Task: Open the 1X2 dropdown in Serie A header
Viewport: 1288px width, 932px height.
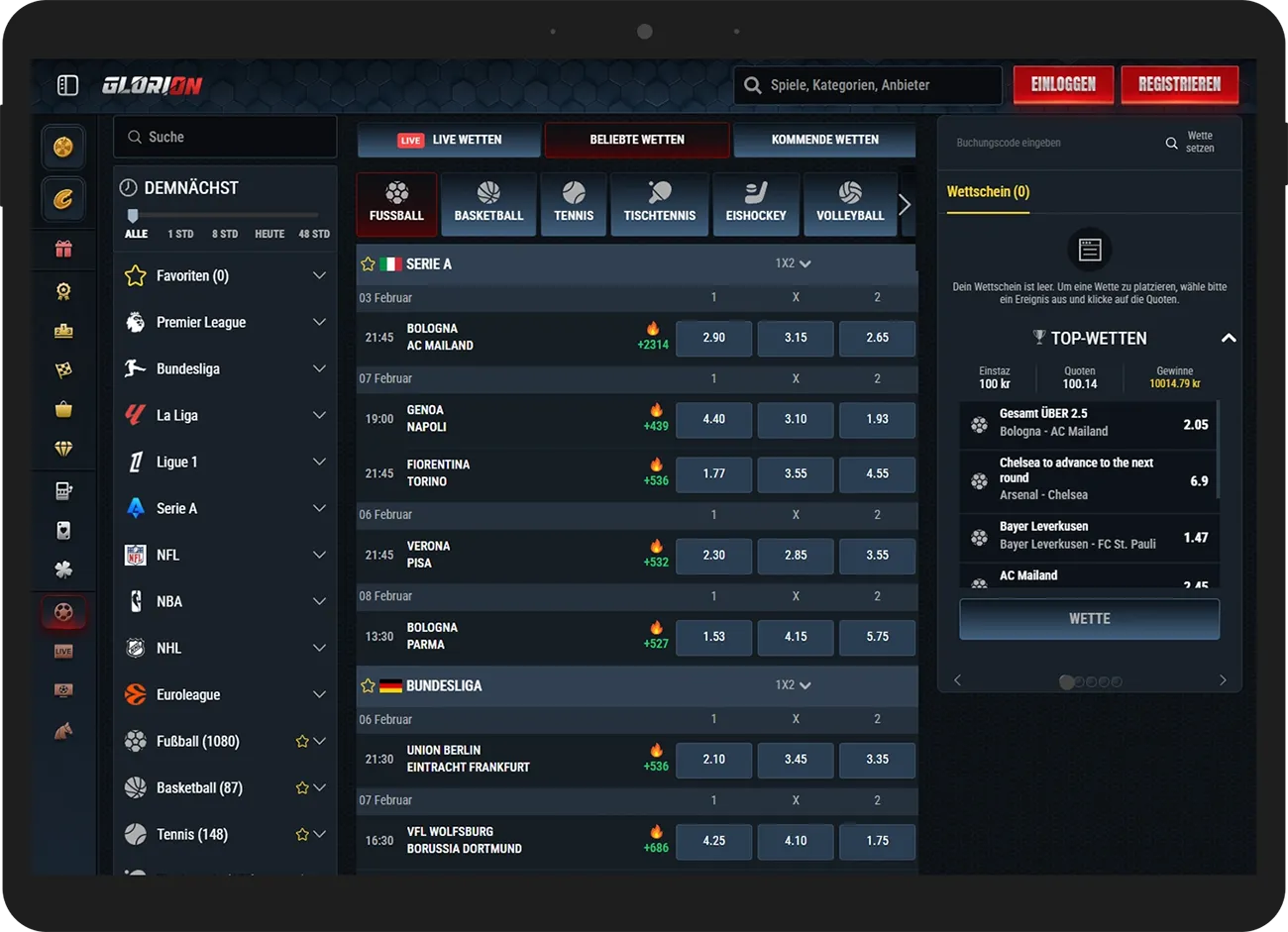Action: pos(793,263)
